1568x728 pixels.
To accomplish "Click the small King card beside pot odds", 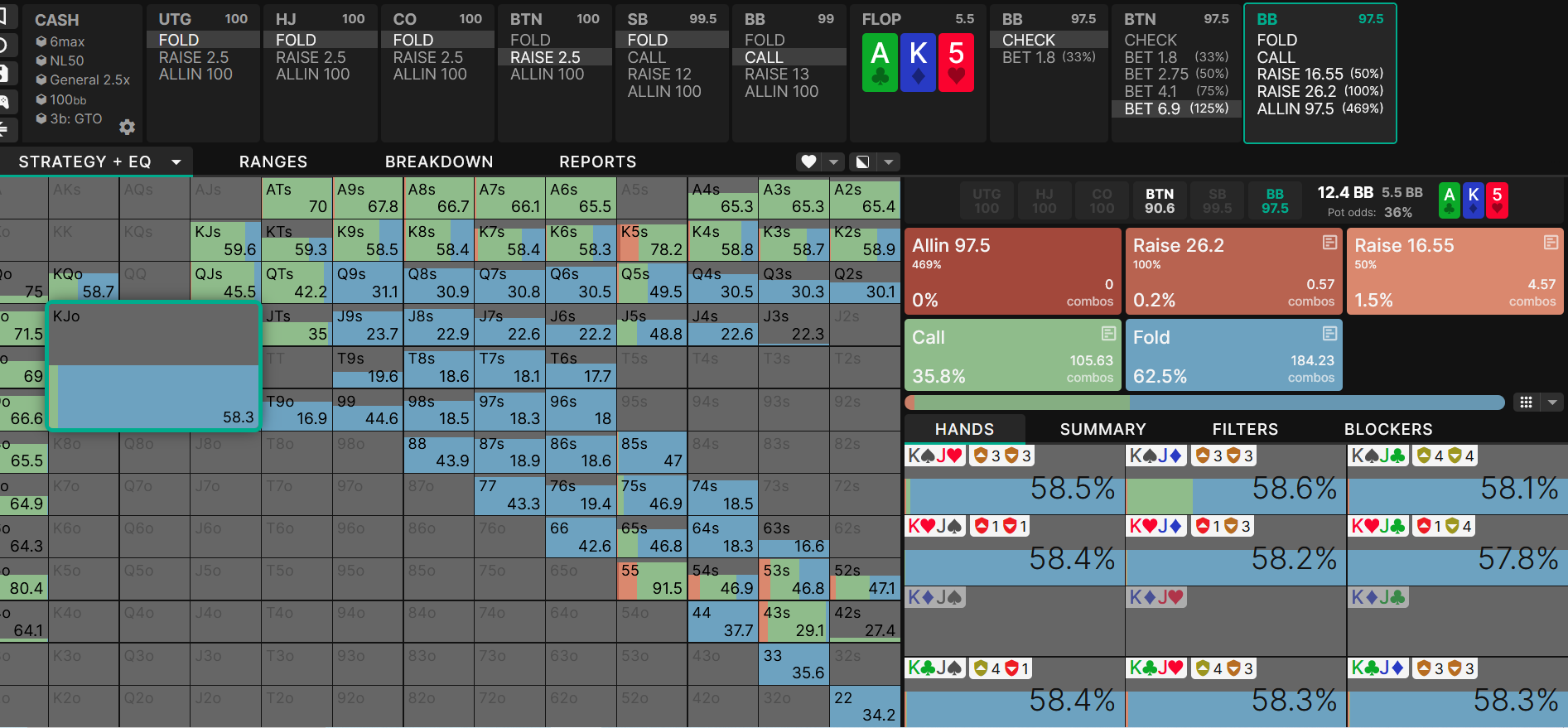I will [x=1474, y=200].
